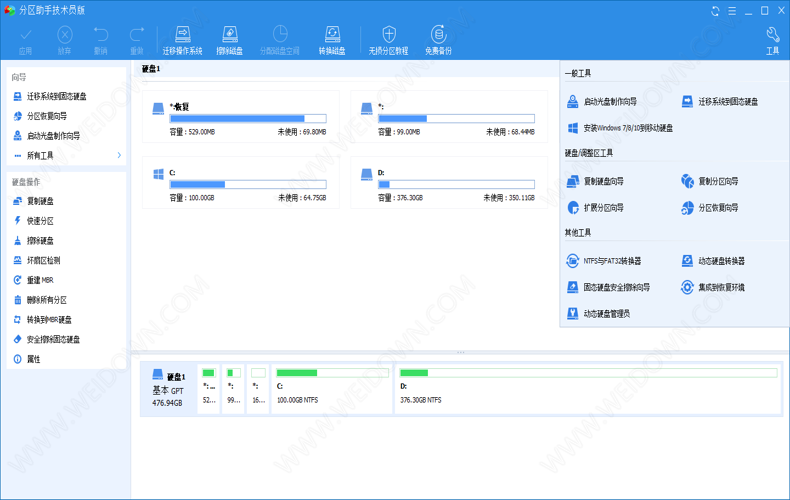Select the 99... partition block in disk map
The height and width of the screenshot is (500, 790).
233,389
